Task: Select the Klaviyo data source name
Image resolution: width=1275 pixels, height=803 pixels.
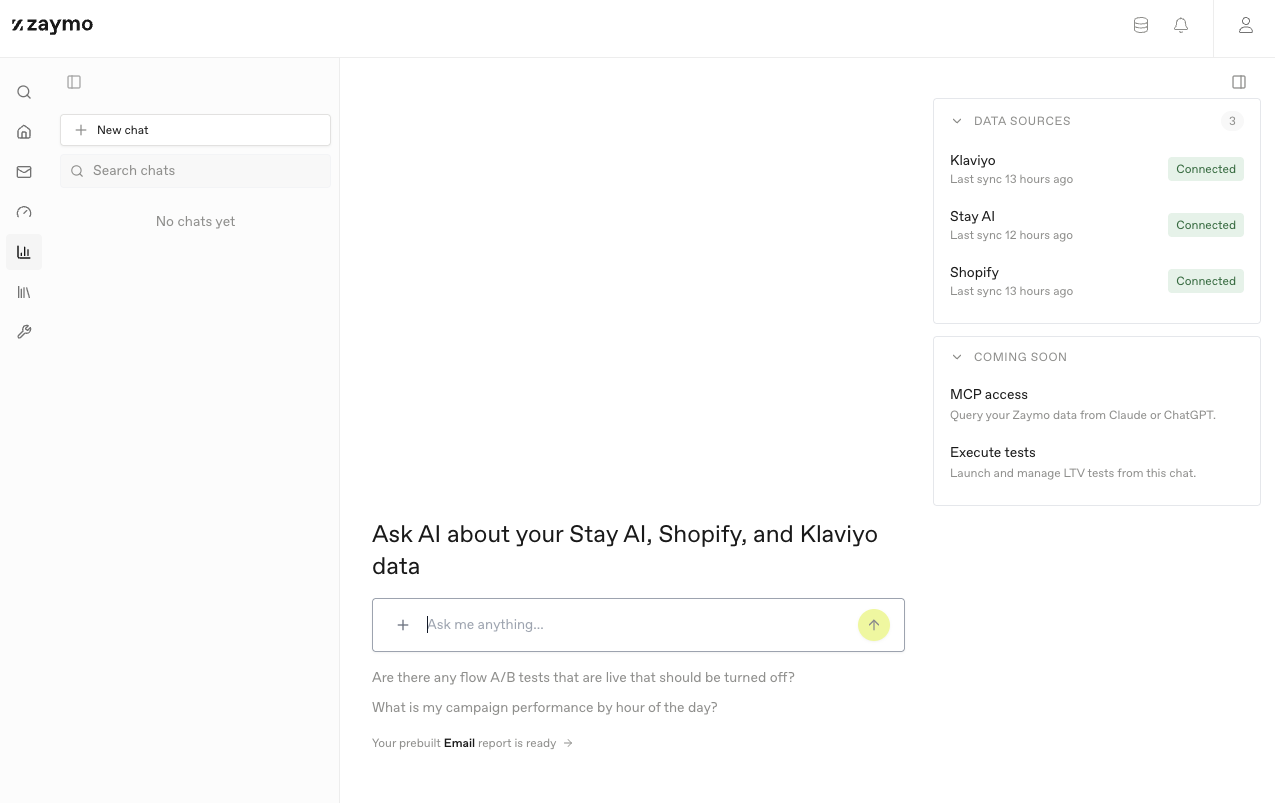Action: click(972, 160)
